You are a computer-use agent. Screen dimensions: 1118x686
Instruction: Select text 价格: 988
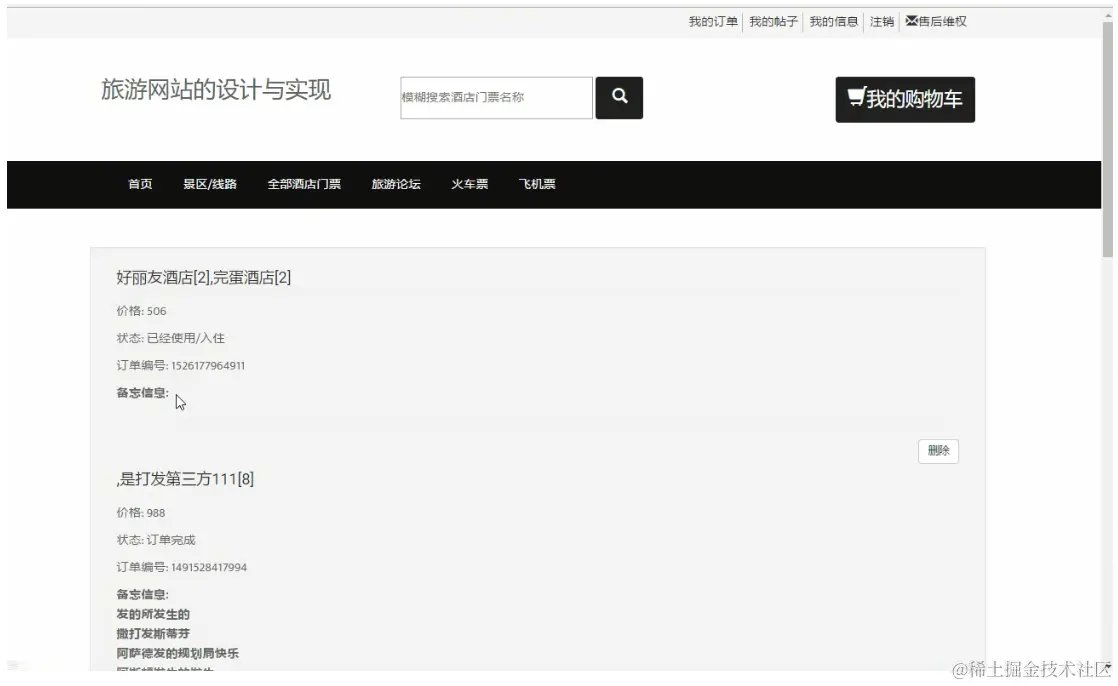click(140, 513)
